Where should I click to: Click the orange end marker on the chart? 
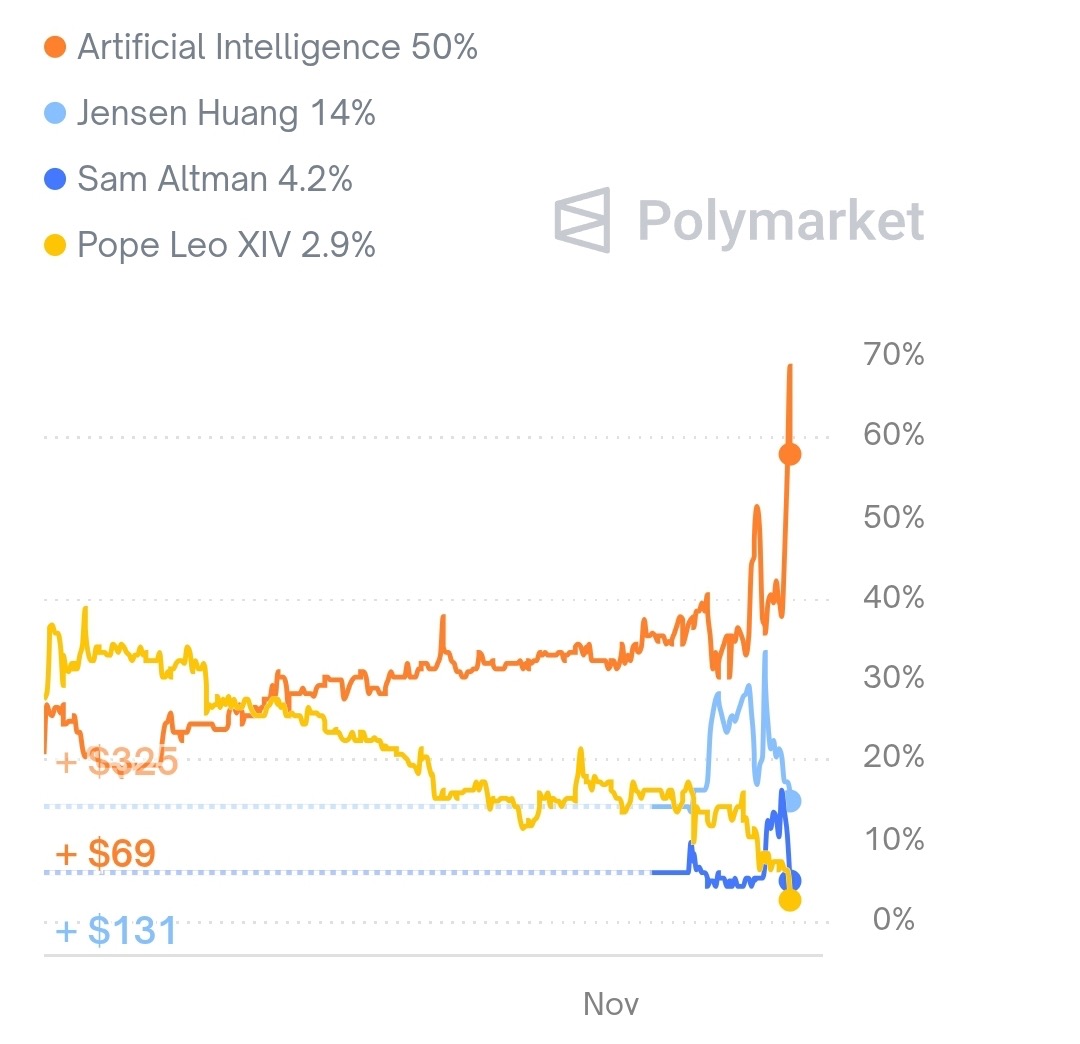click(x=790, y=455)
